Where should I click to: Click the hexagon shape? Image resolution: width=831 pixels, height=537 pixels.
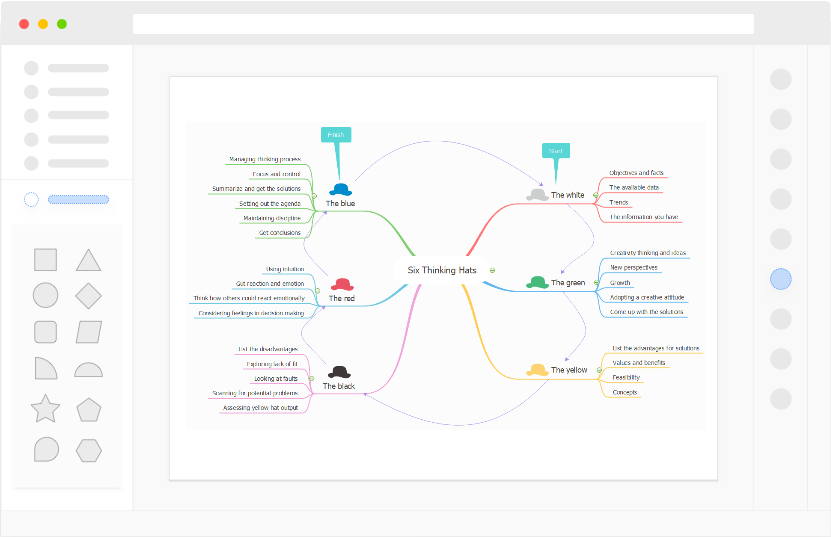coord(88,450)
